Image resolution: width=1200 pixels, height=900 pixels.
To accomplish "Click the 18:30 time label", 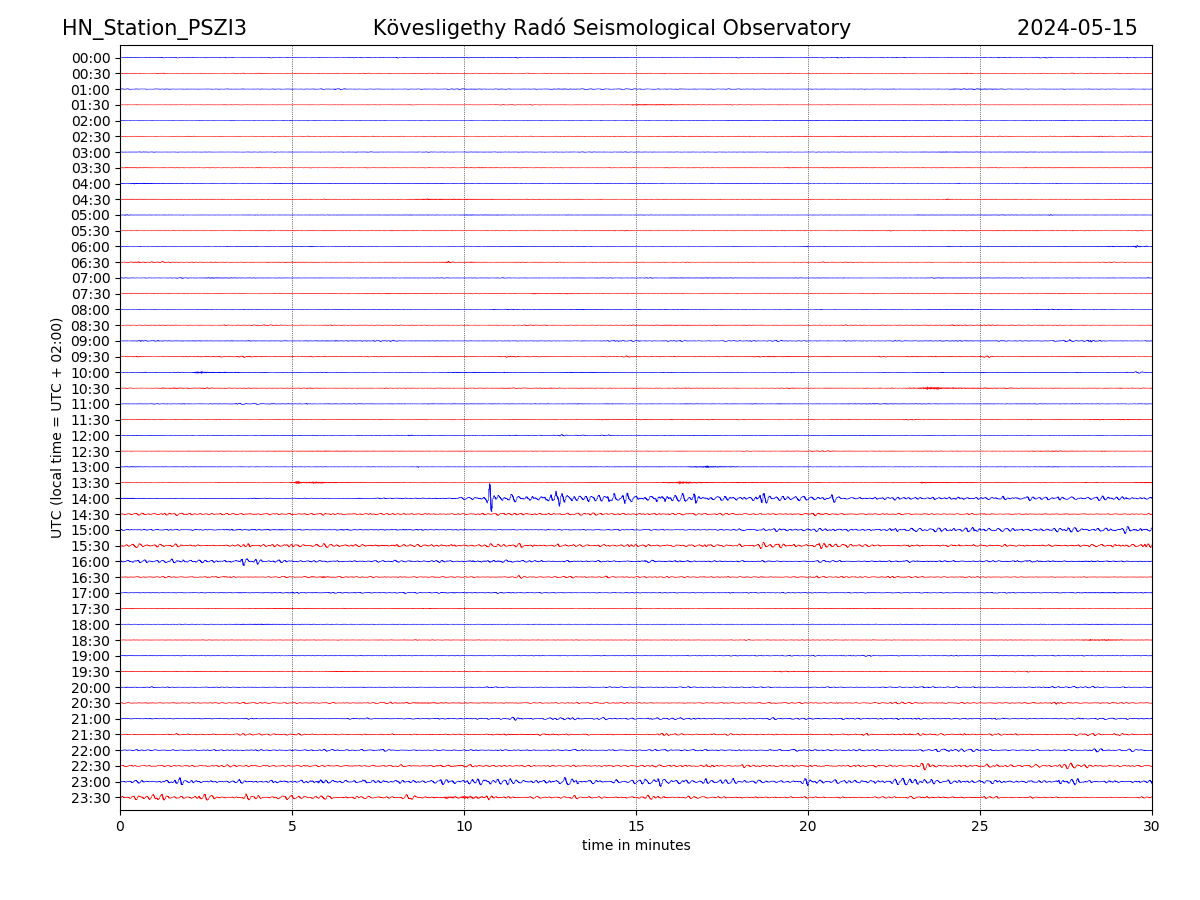I will click(90, 641).
